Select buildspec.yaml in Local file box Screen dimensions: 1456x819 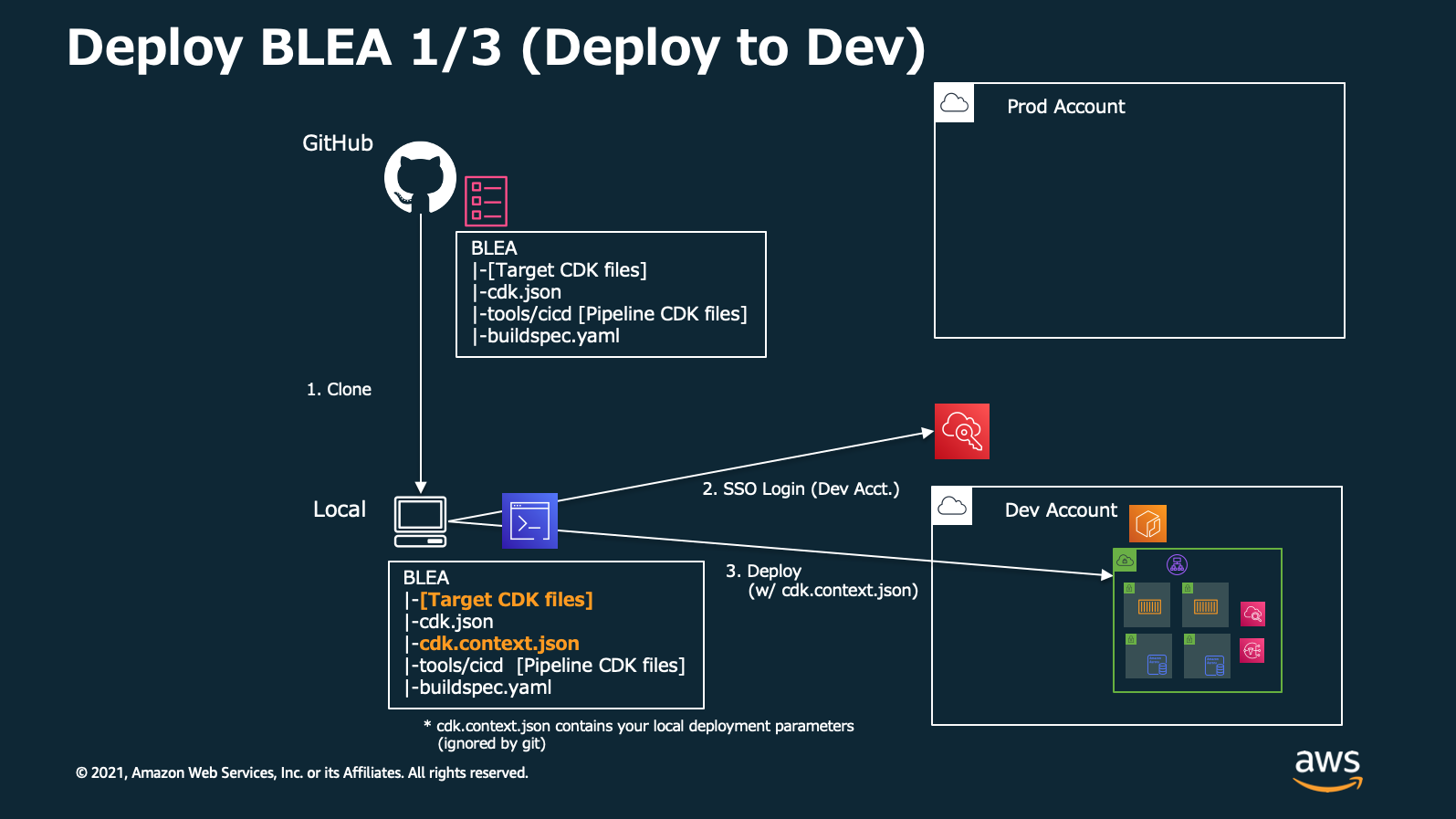coord(486,688)
